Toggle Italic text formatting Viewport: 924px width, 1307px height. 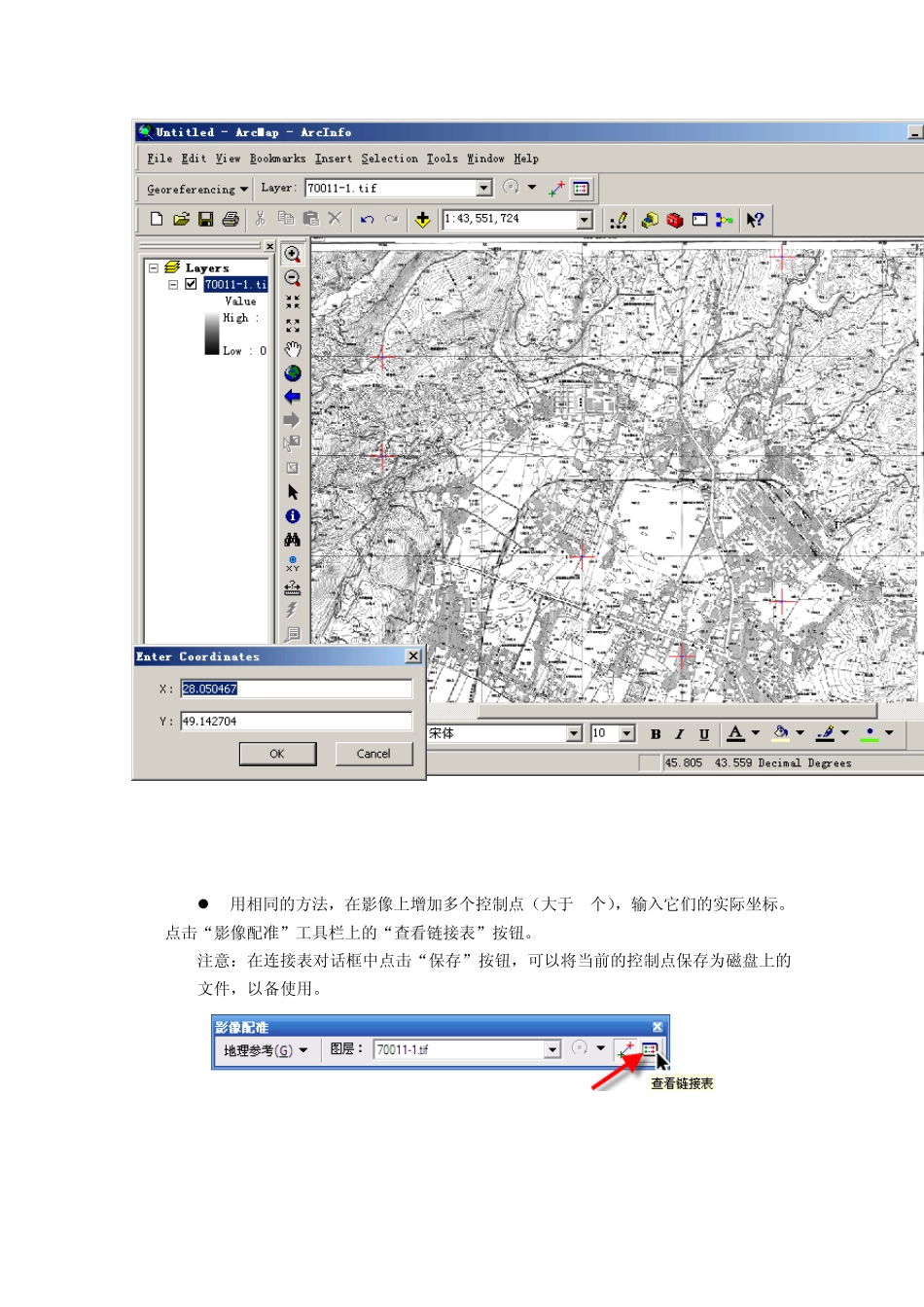tap(680, 734)
